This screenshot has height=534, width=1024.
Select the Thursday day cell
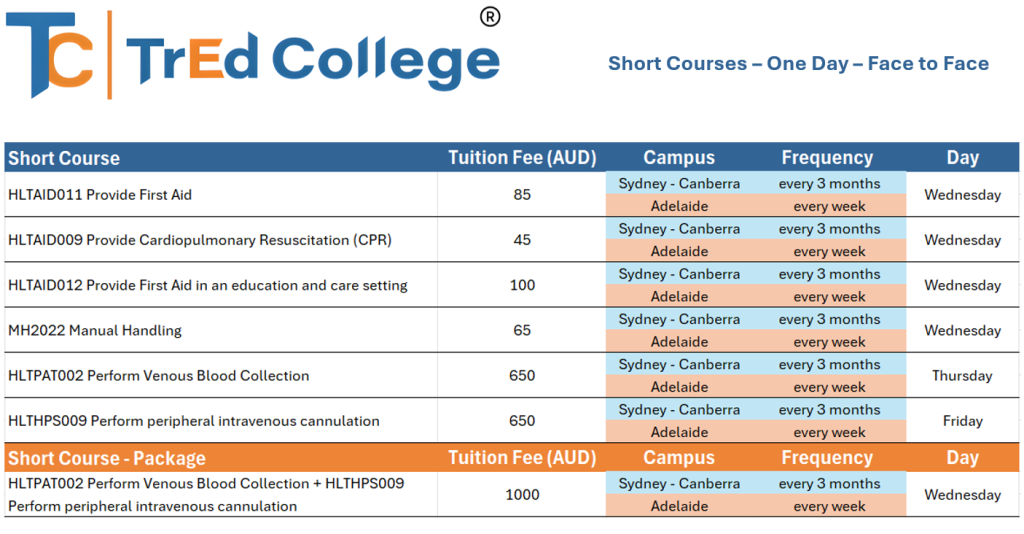point(962,376)
